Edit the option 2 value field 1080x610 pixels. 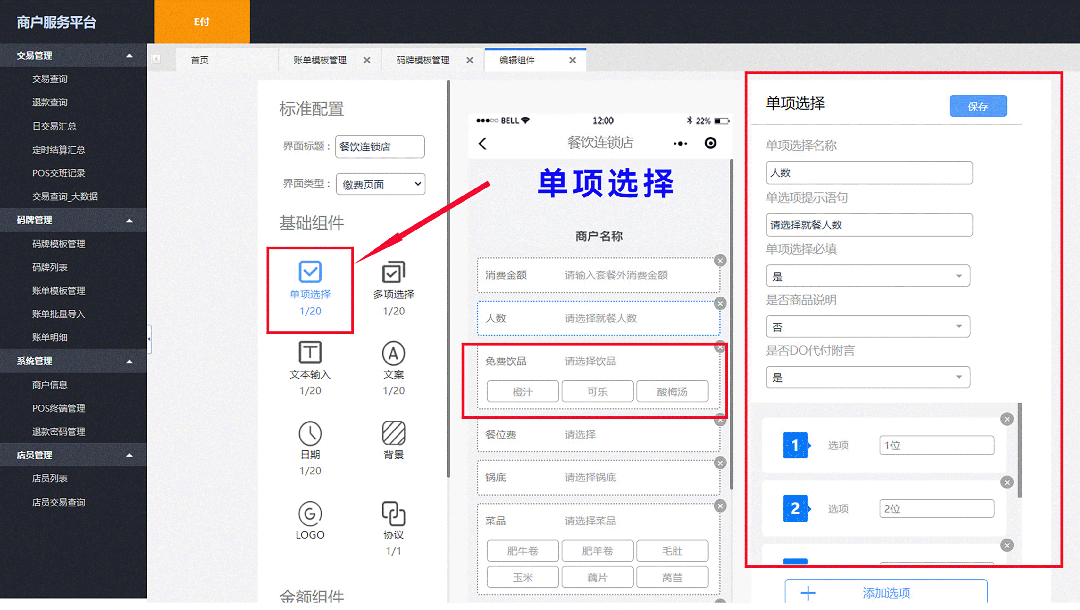tap(937, 509)
